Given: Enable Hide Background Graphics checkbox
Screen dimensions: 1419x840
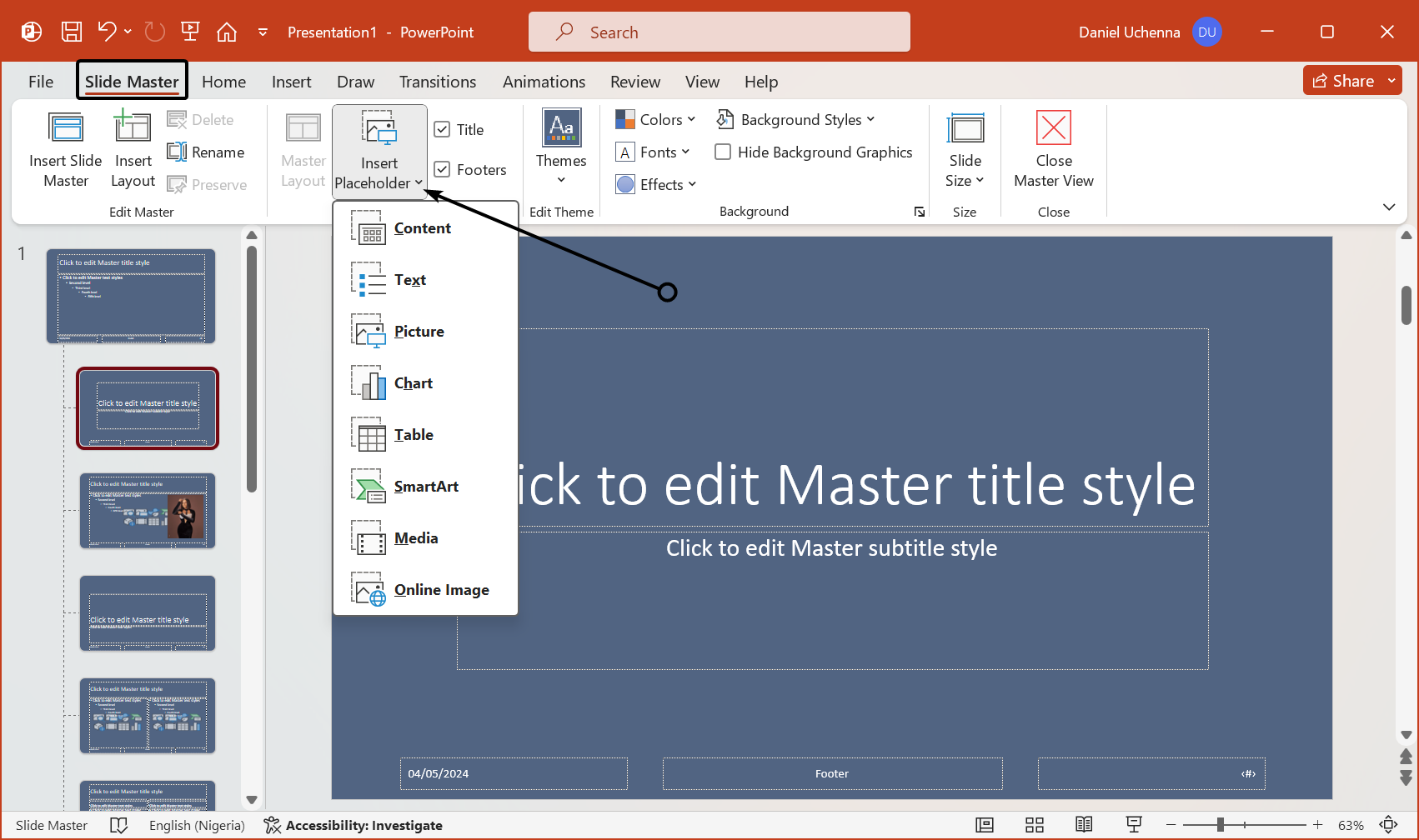Looking at the screenshot, I should click(x=724, y=152).
